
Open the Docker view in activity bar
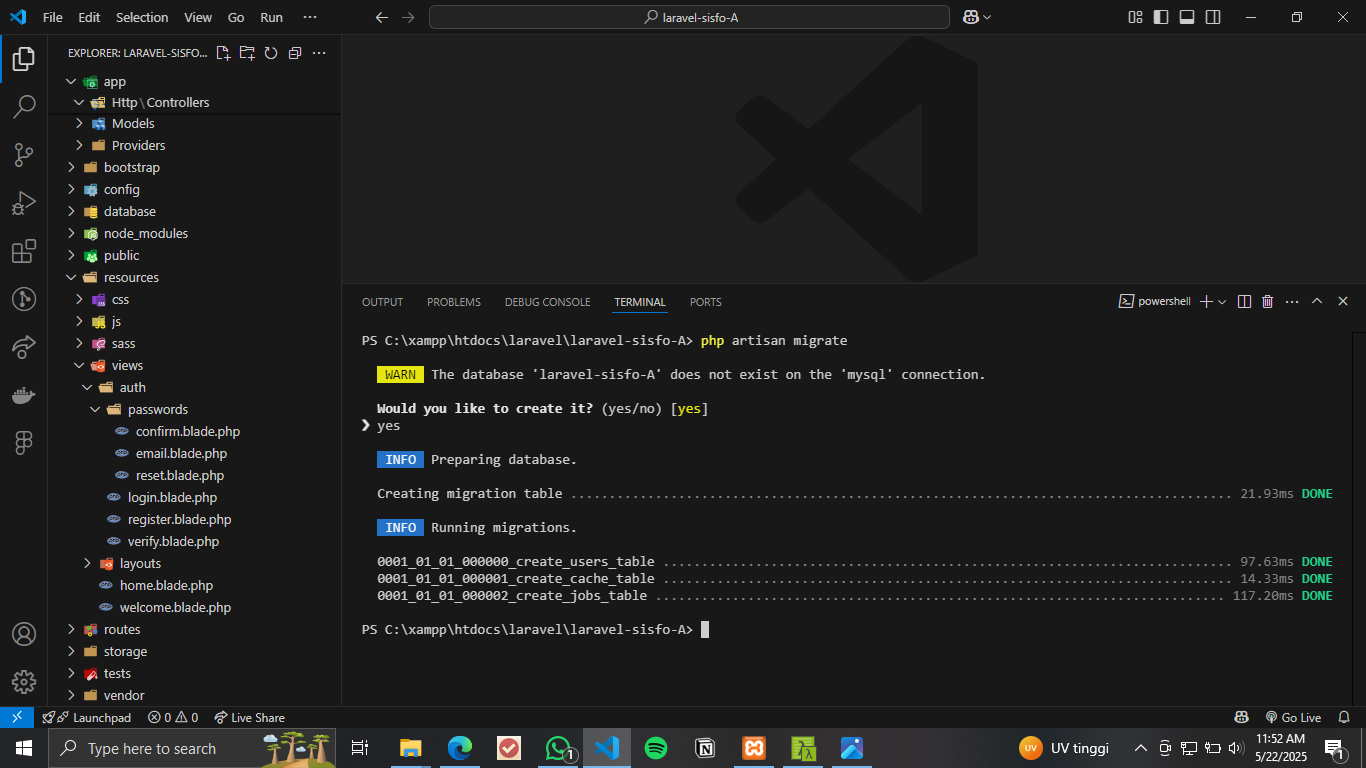pyautogui.click(x=24, y=395)
